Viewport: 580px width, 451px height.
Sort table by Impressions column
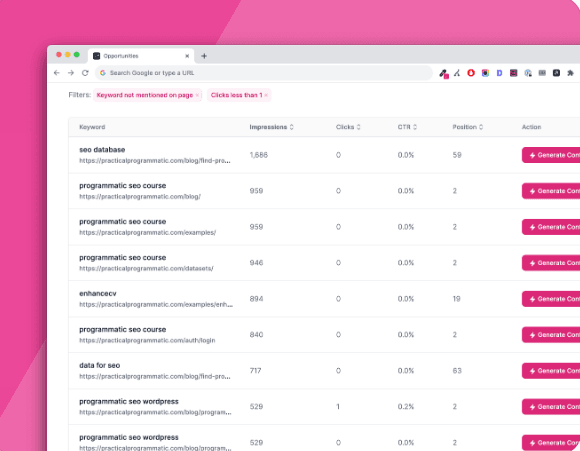(x=272, y=127)
